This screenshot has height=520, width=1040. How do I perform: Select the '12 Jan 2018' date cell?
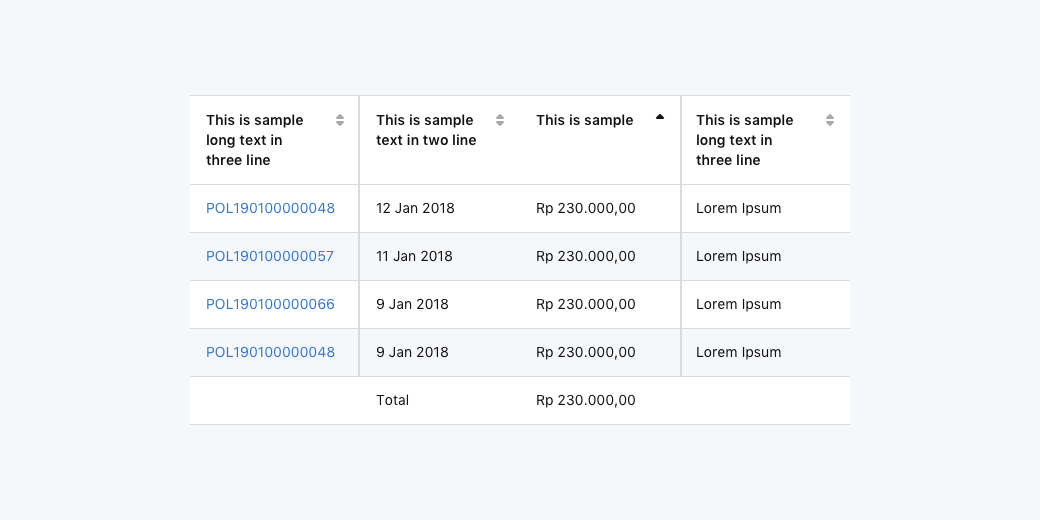415,208
